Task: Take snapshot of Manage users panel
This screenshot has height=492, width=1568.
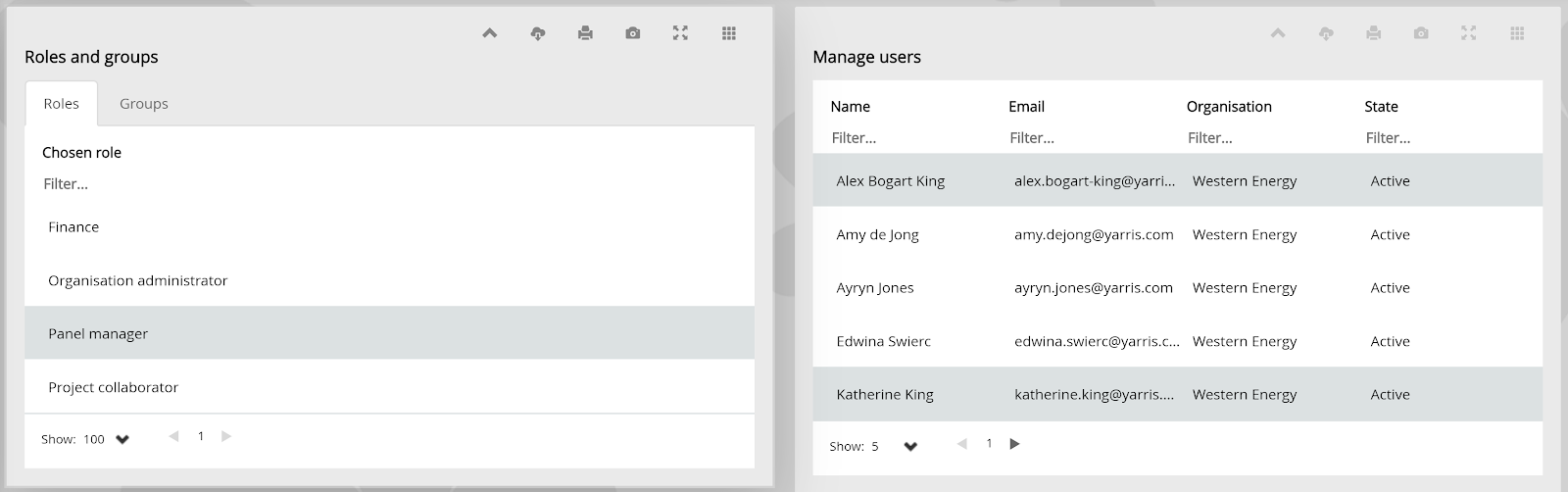Action: pos(1421,33)
